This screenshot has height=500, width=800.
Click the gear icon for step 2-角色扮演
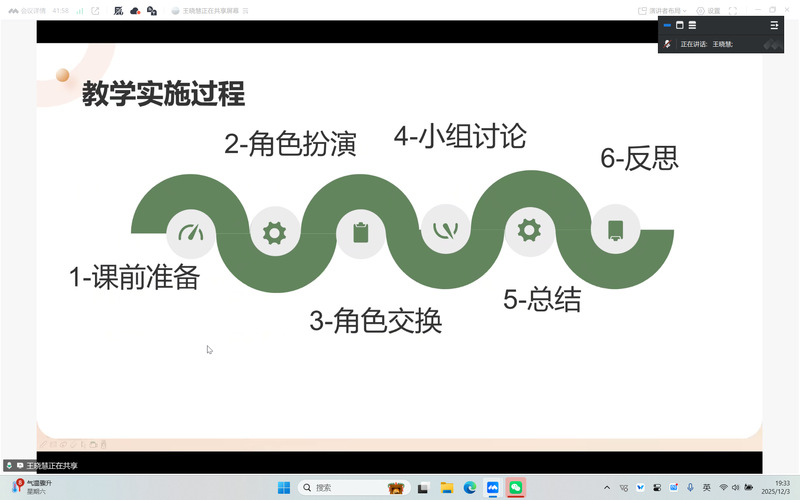click(x=274, y=233)
